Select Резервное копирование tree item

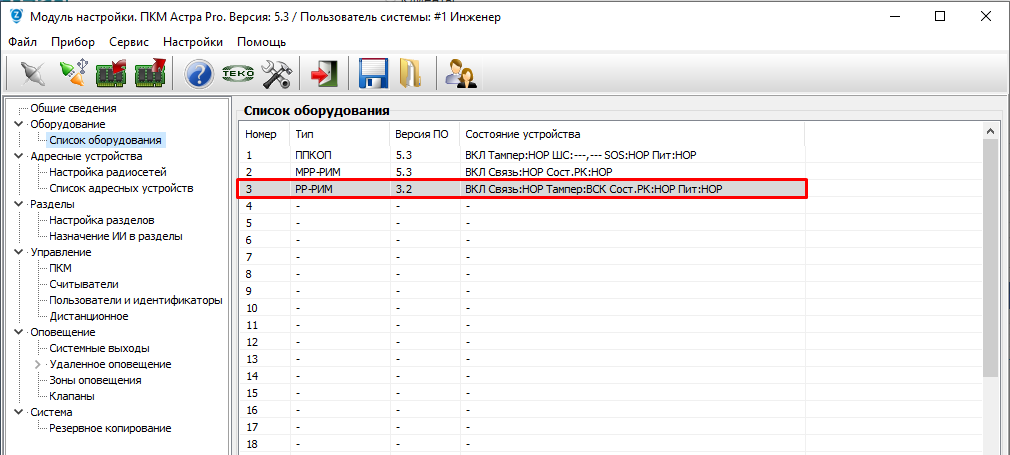point(110,428)
